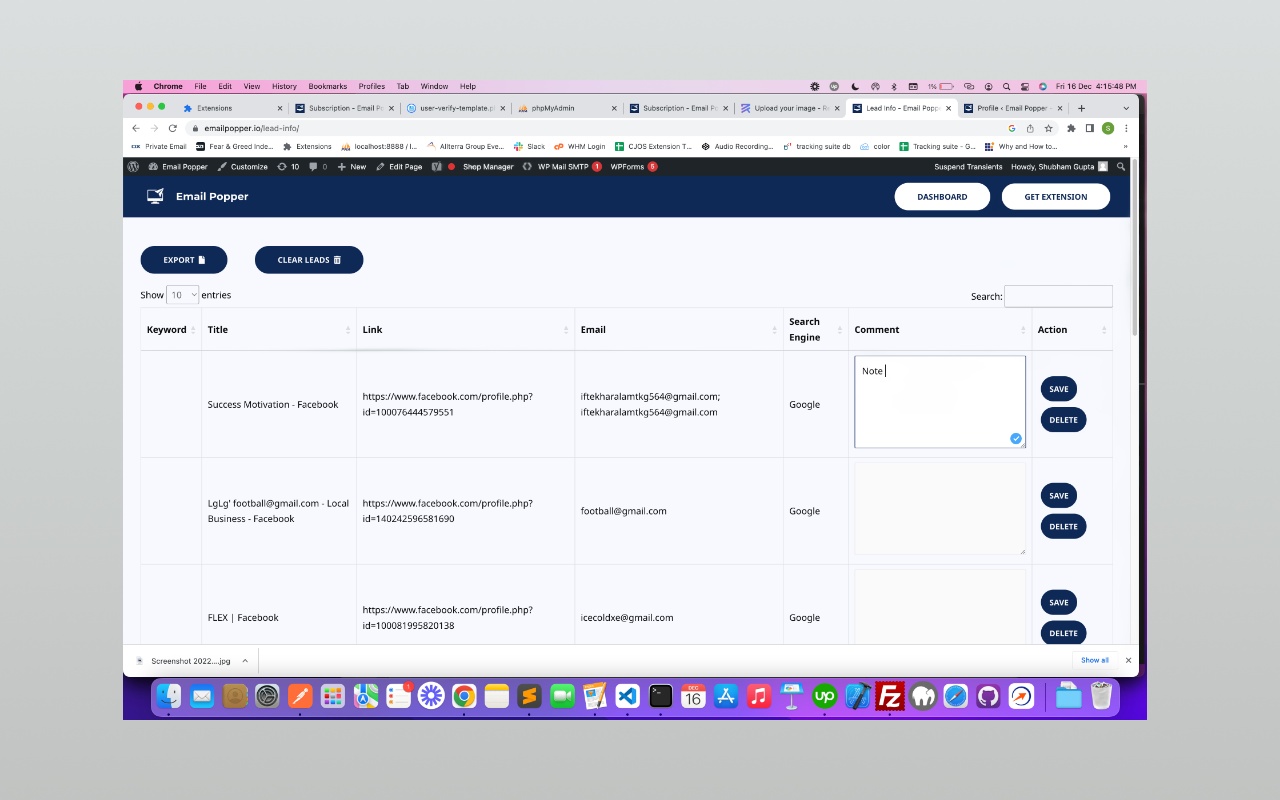
Task: Open the Show entries count dropdown
Action: click(x=183, y=295)
